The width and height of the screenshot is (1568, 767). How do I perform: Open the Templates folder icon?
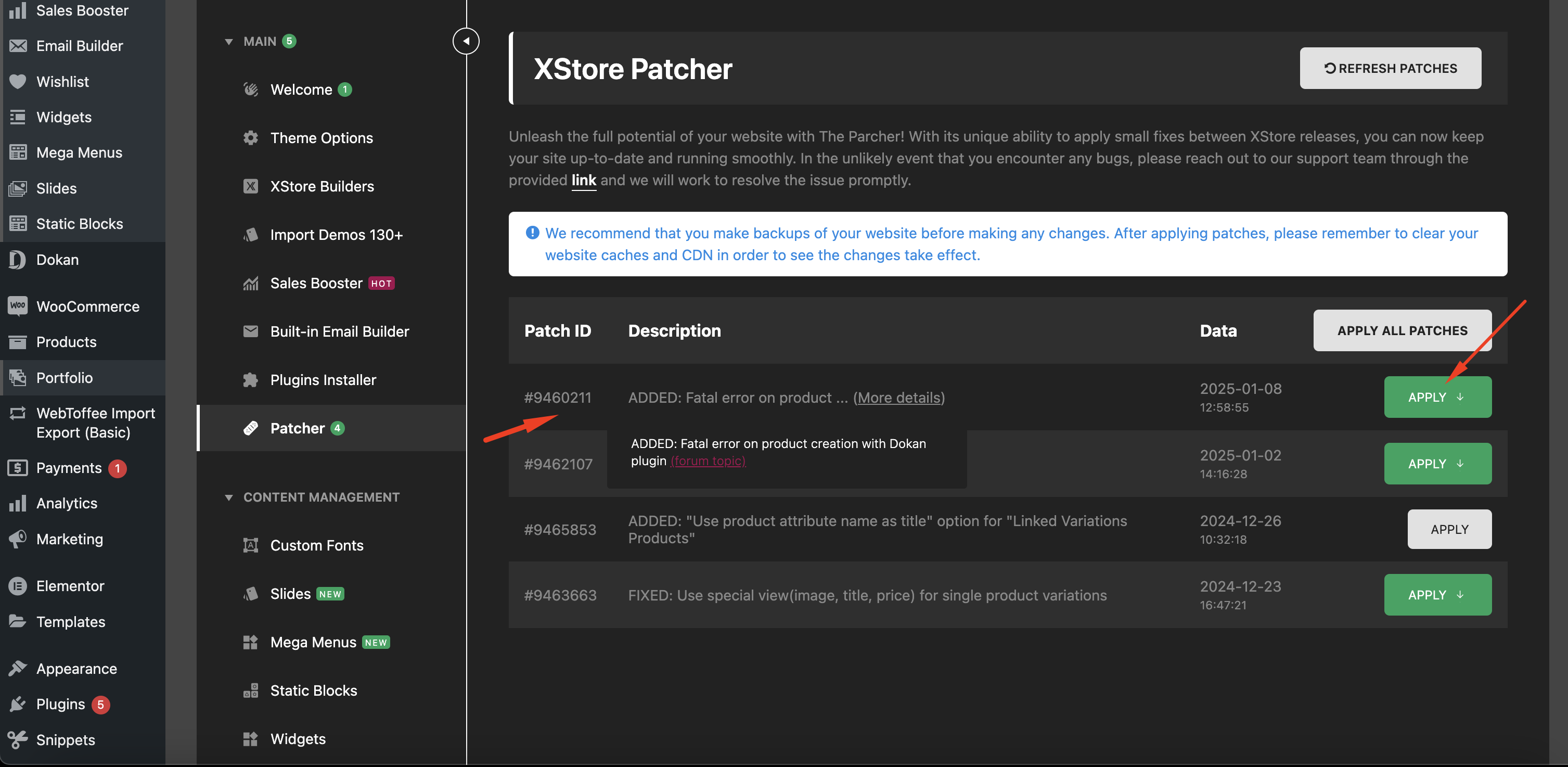click(18, 621)
